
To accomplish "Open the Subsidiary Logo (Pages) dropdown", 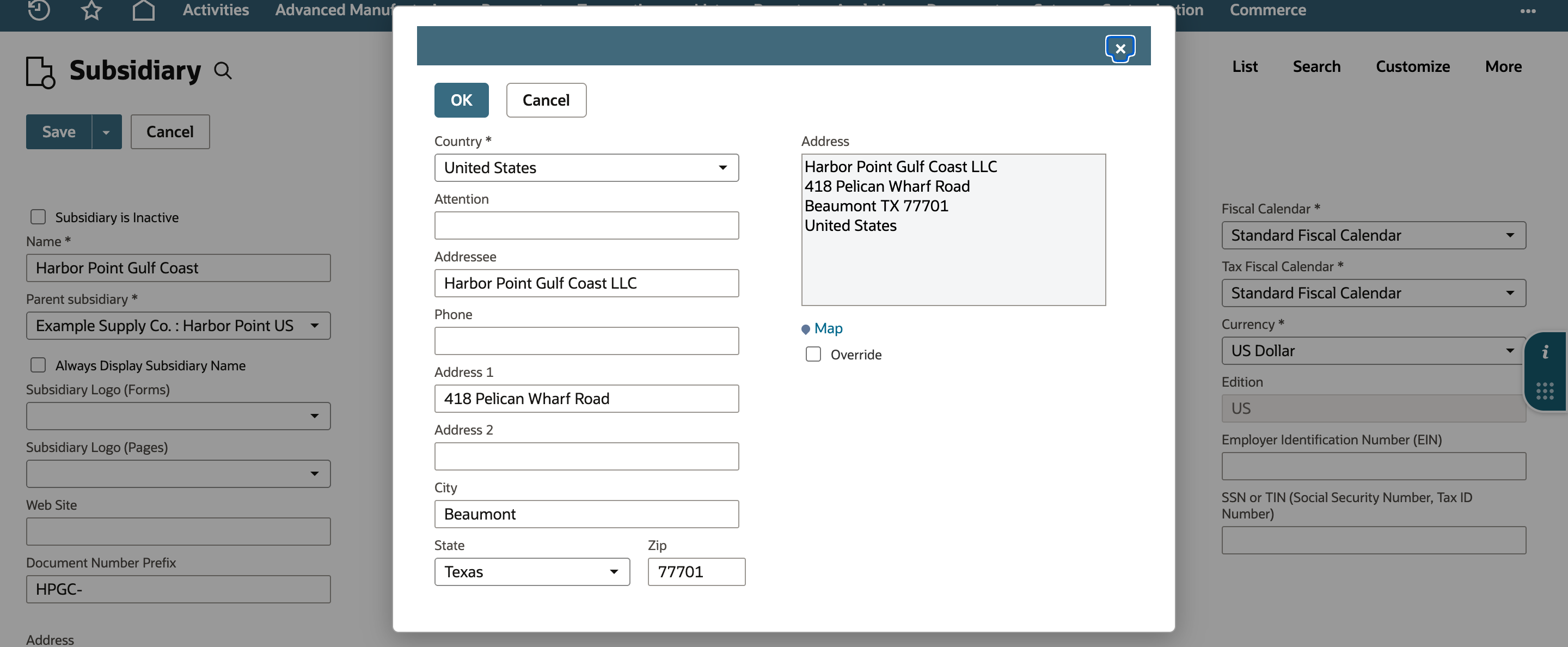I will coord(179,473).
